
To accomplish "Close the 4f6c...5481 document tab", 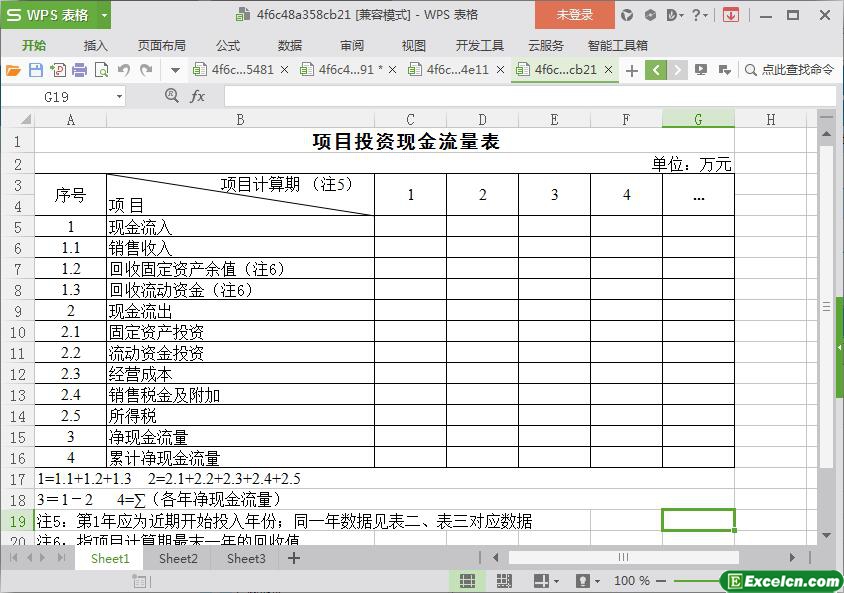I will point(284,69).
